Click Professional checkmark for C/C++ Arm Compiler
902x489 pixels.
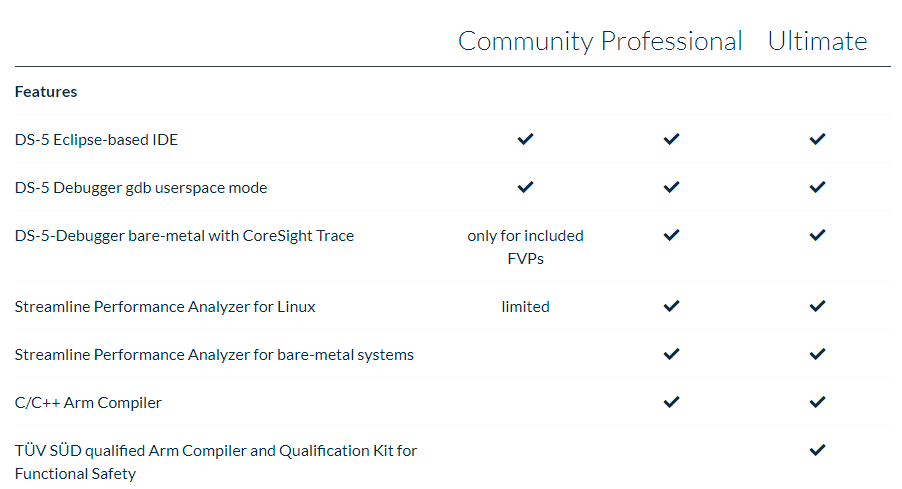click(671, 402)
